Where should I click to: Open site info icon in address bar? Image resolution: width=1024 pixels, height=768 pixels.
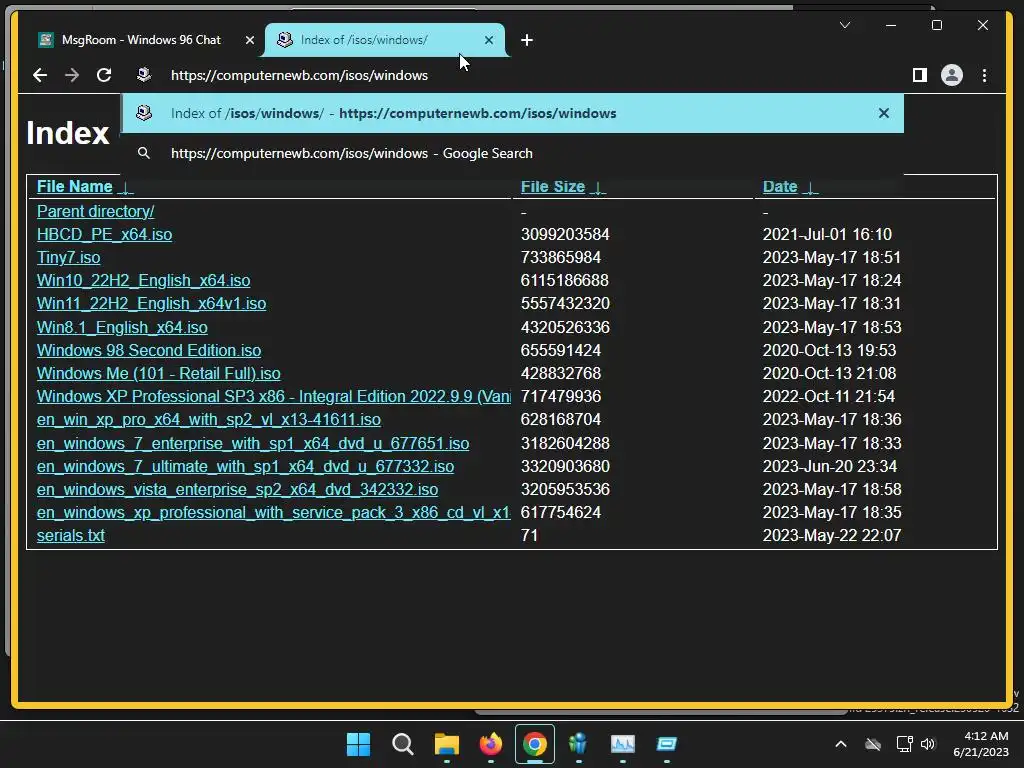click(144, 75)
